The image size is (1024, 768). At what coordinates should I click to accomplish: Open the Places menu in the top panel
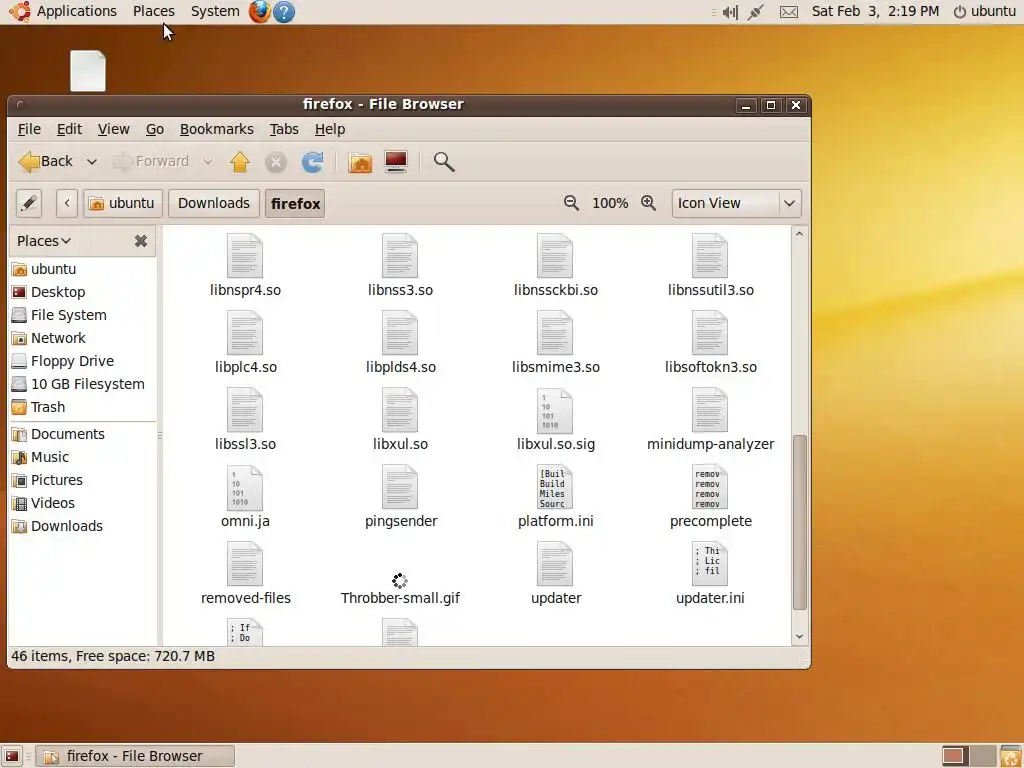coord(153,11)
